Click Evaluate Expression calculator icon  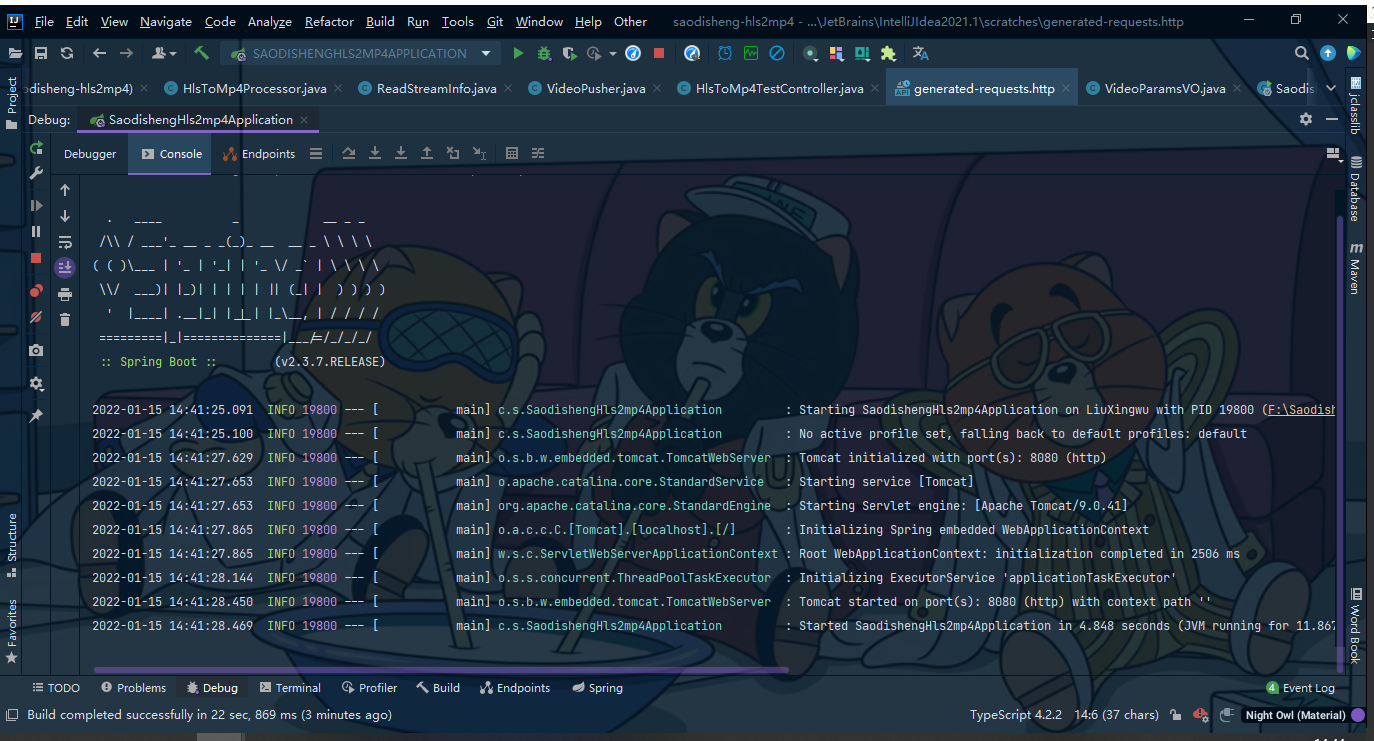tap(512, 154)
